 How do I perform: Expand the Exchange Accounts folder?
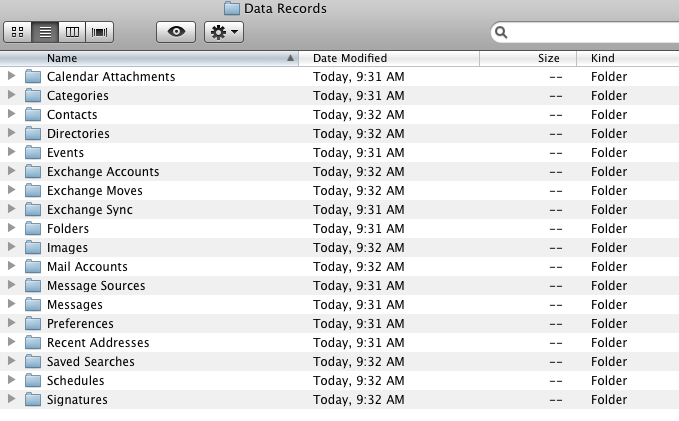coord(12,172)
